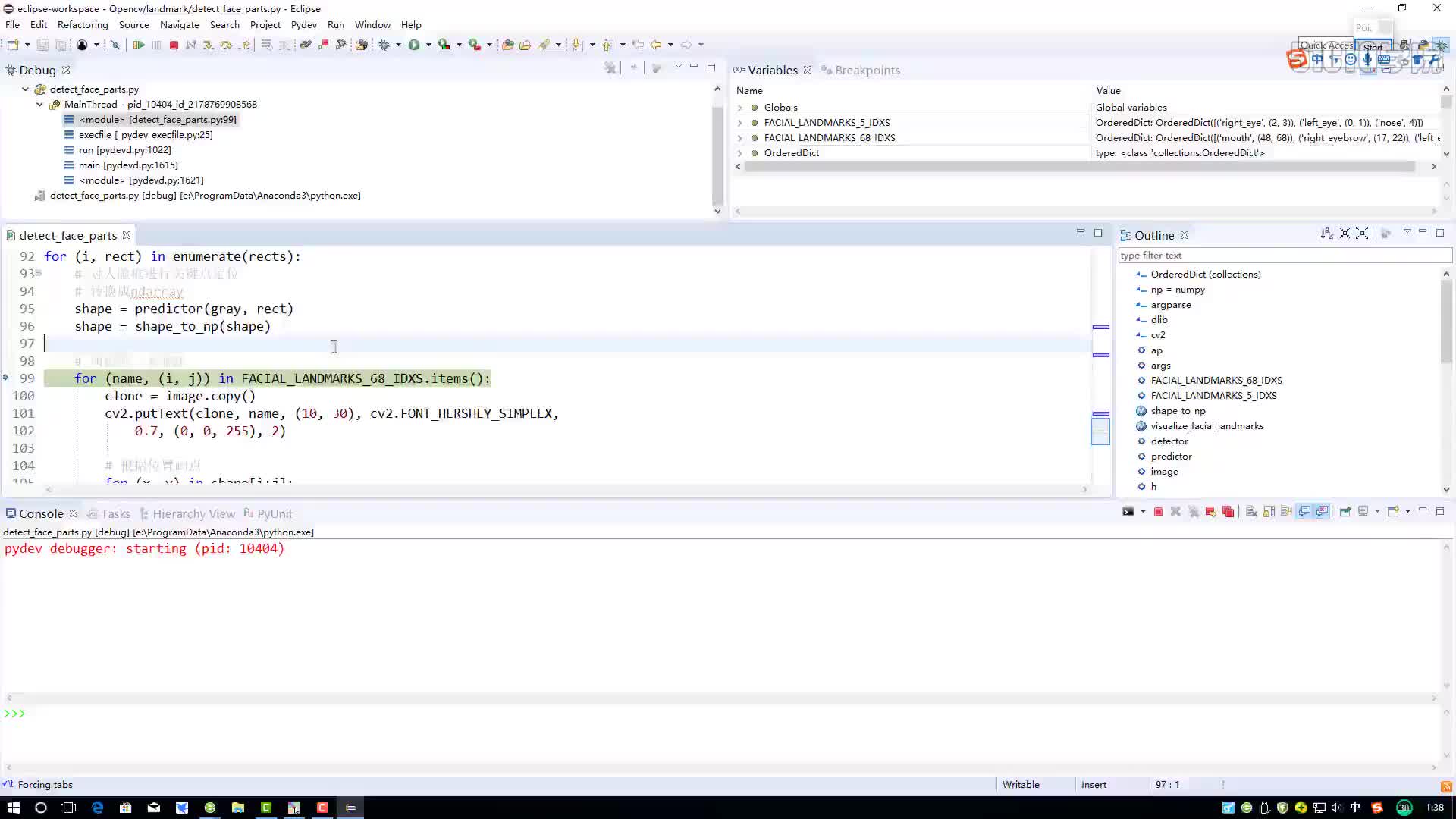Image resolution: width=1456 pixels, height=819 pixels.
Task: Open the Refactoring menu
Action: pos(83,25)
